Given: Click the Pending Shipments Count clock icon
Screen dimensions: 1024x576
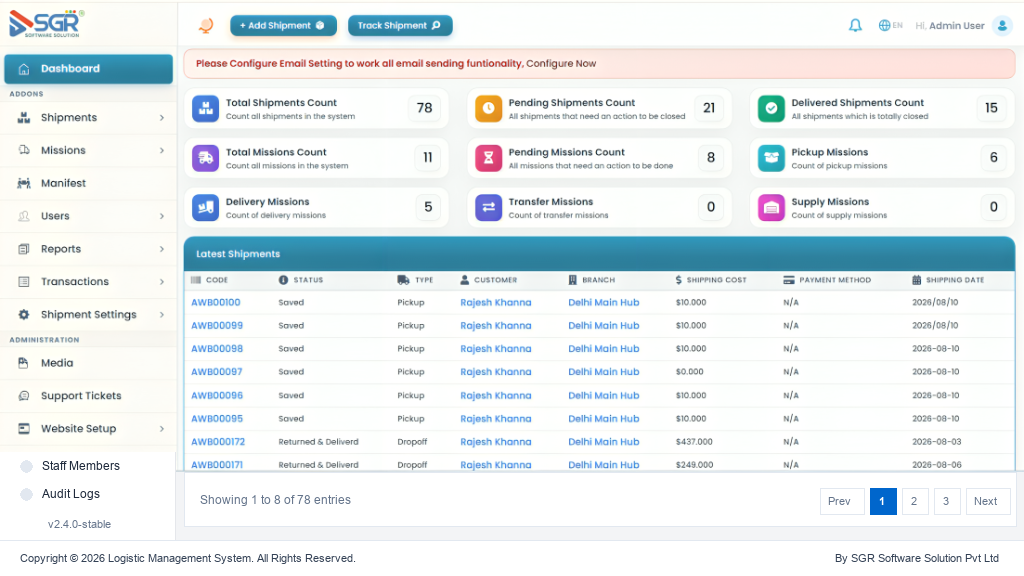Looking at the screenshot, I should [x=488, y=108].
